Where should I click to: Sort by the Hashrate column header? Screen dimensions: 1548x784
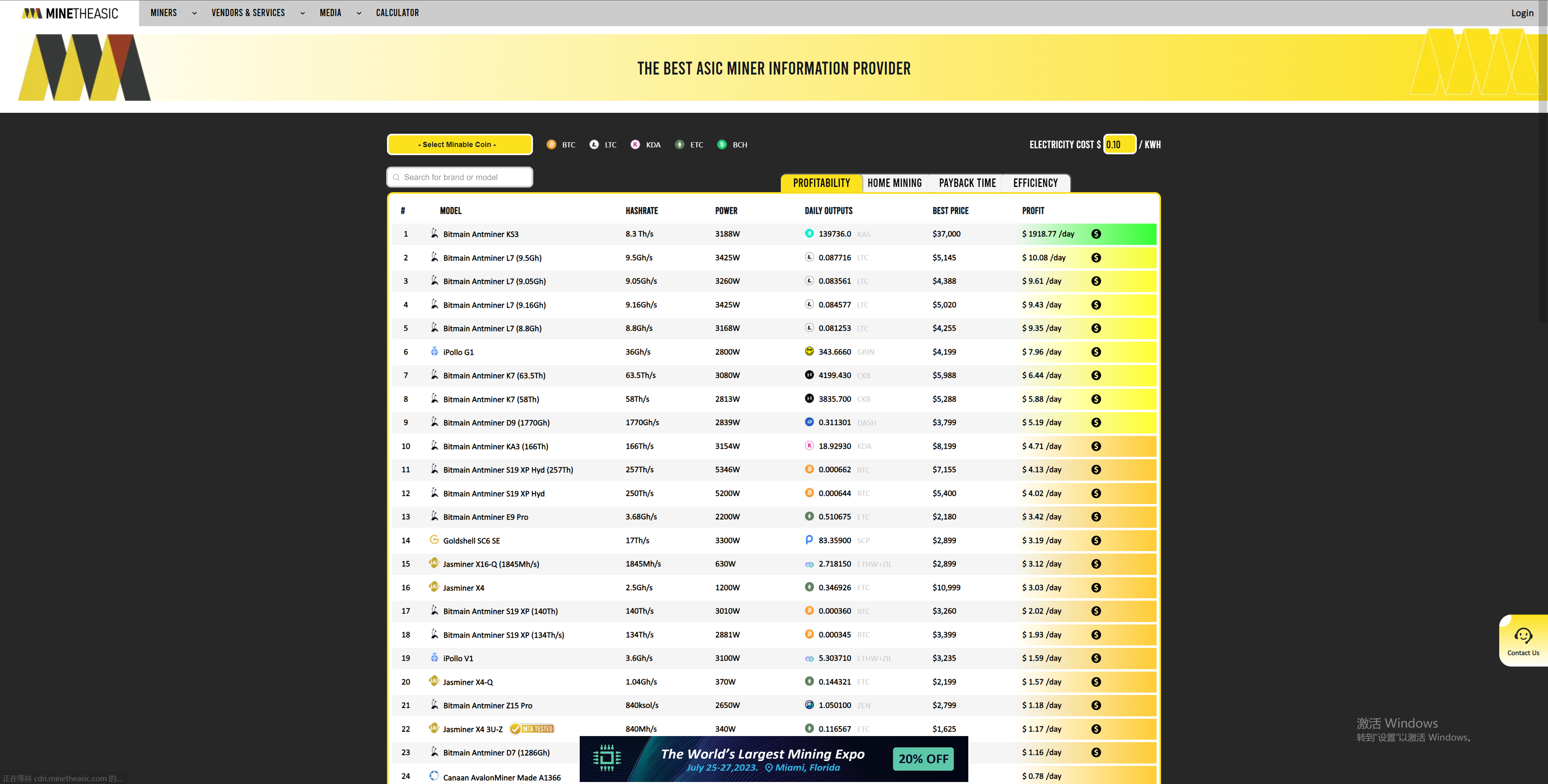pyautogui.click(x=642, y=211)
